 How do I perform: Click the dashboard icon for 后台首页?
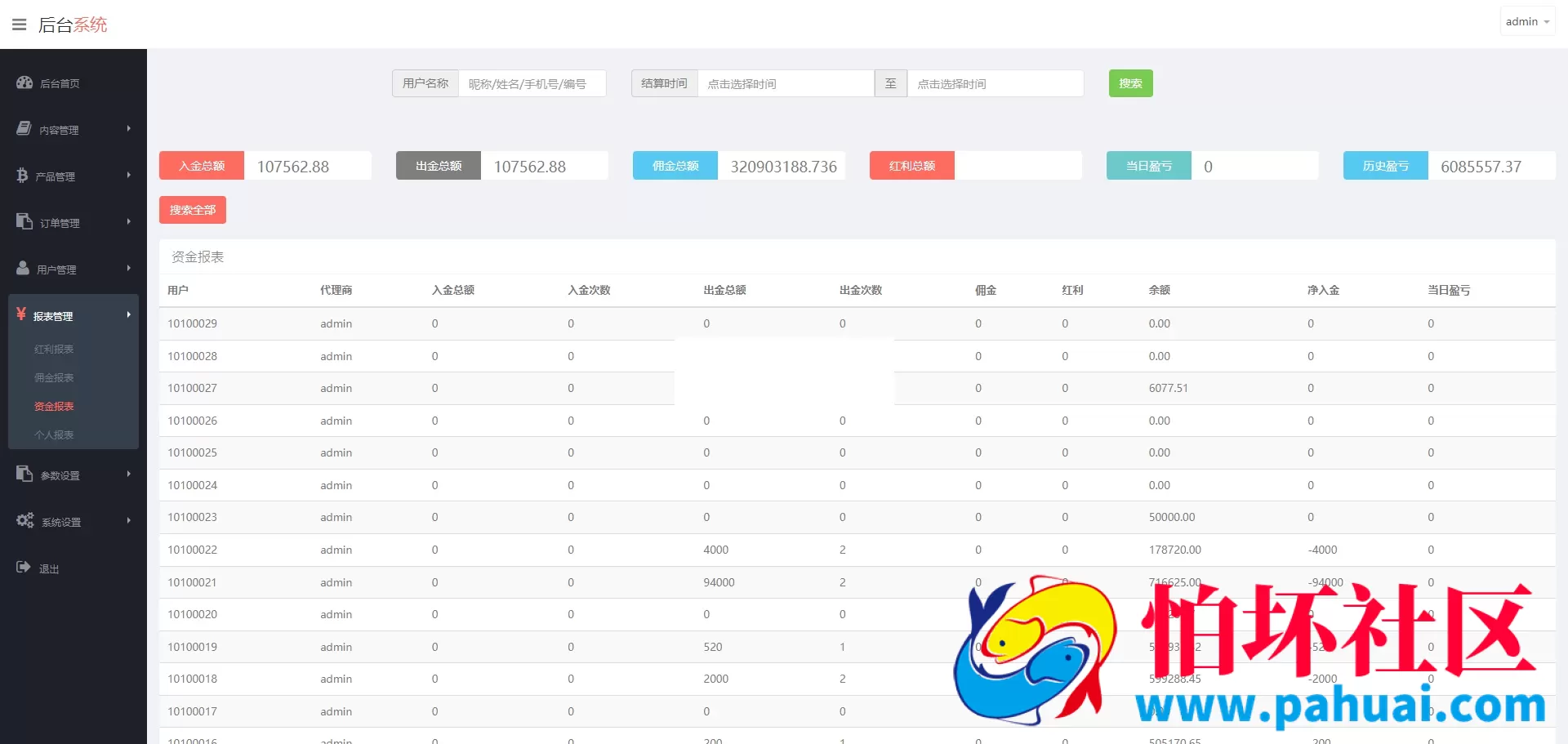coord(24,82)
